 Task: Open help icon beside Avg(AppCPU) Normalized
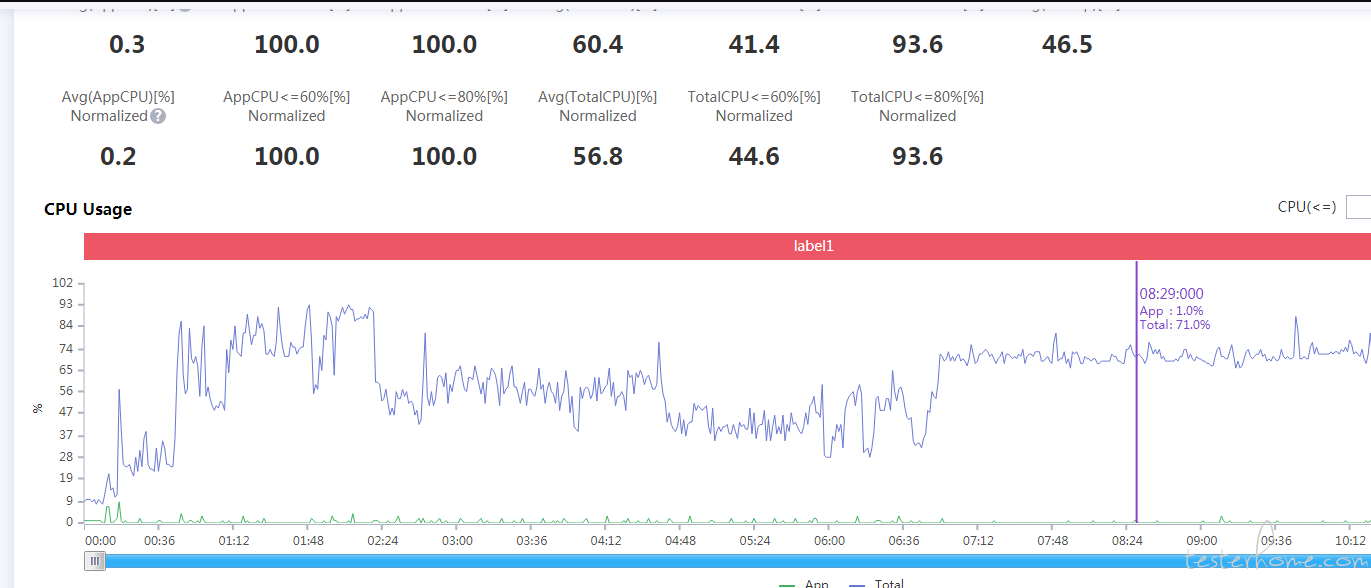tap(158, 116)
